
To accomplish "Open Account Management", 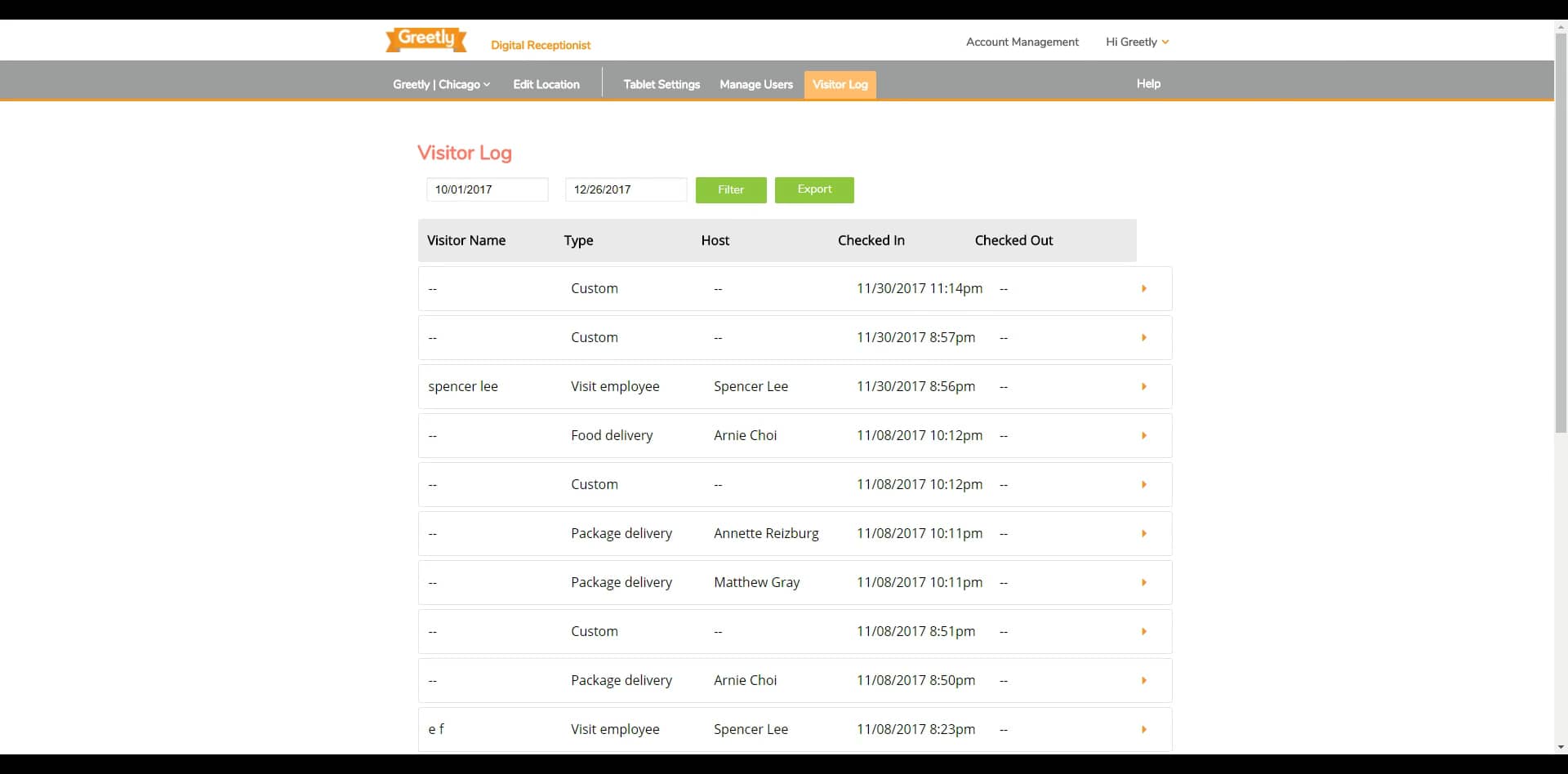I will coord(1022,42).
